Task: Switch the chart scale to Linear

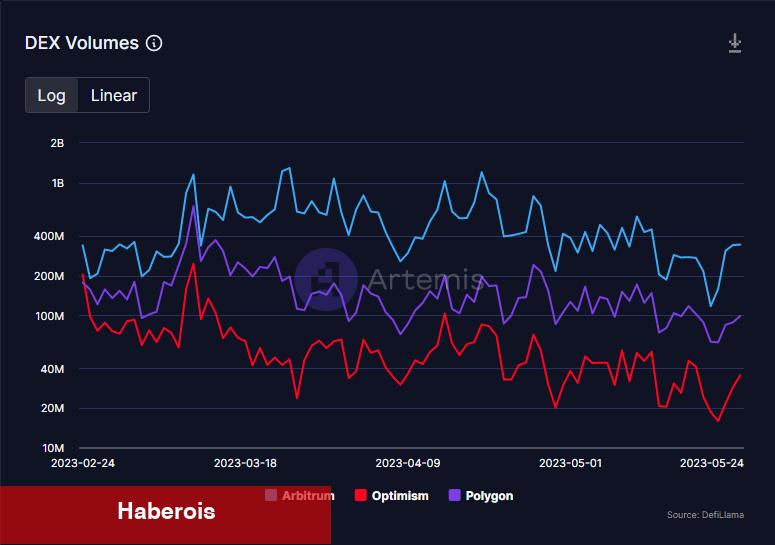Action: [x=114, y=95]
